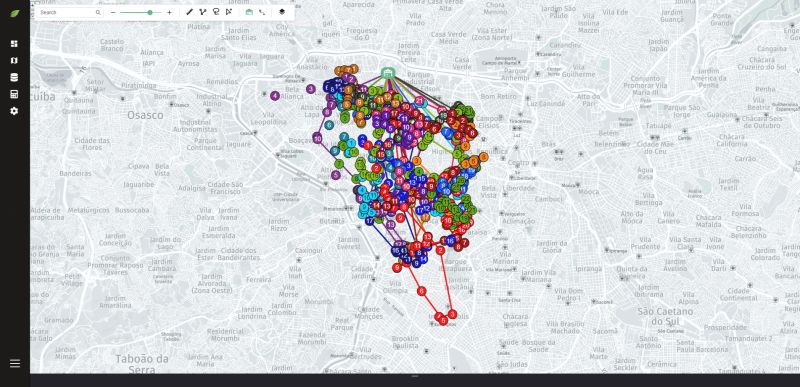
Task: Open the map view icon in sidebar
Action: [14, 61]
